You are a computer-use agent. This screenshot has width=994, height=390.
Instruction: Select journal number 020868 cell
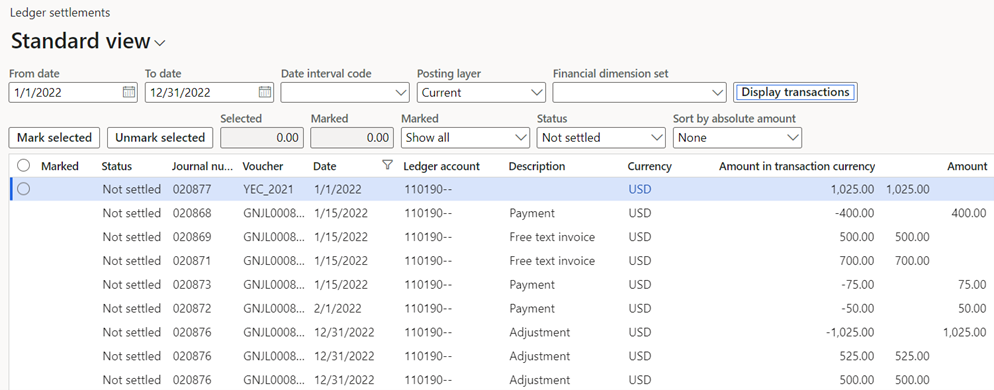[192, 213]
